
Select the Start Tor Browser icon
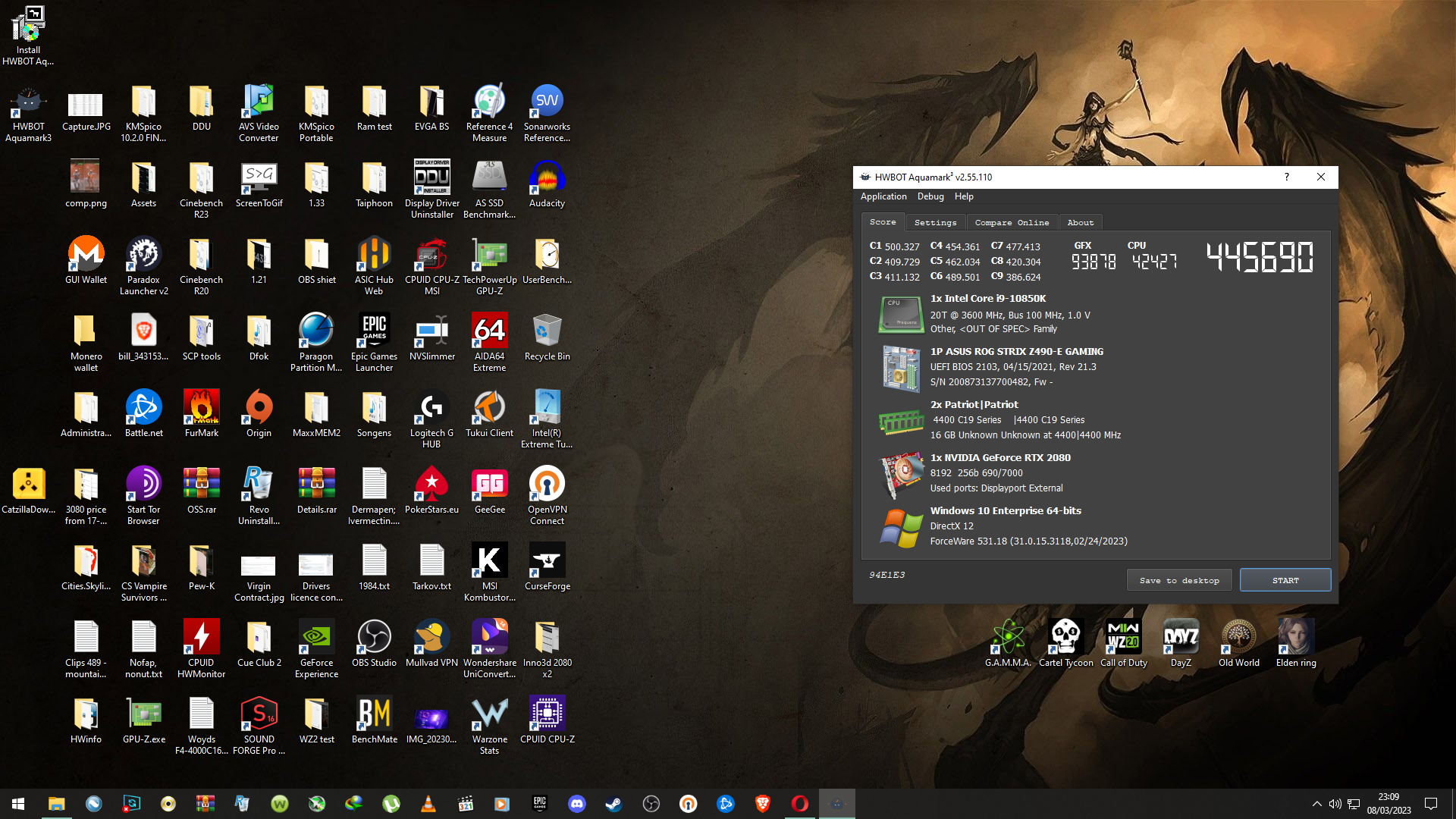pyautogui.click(x=143, y=496)
